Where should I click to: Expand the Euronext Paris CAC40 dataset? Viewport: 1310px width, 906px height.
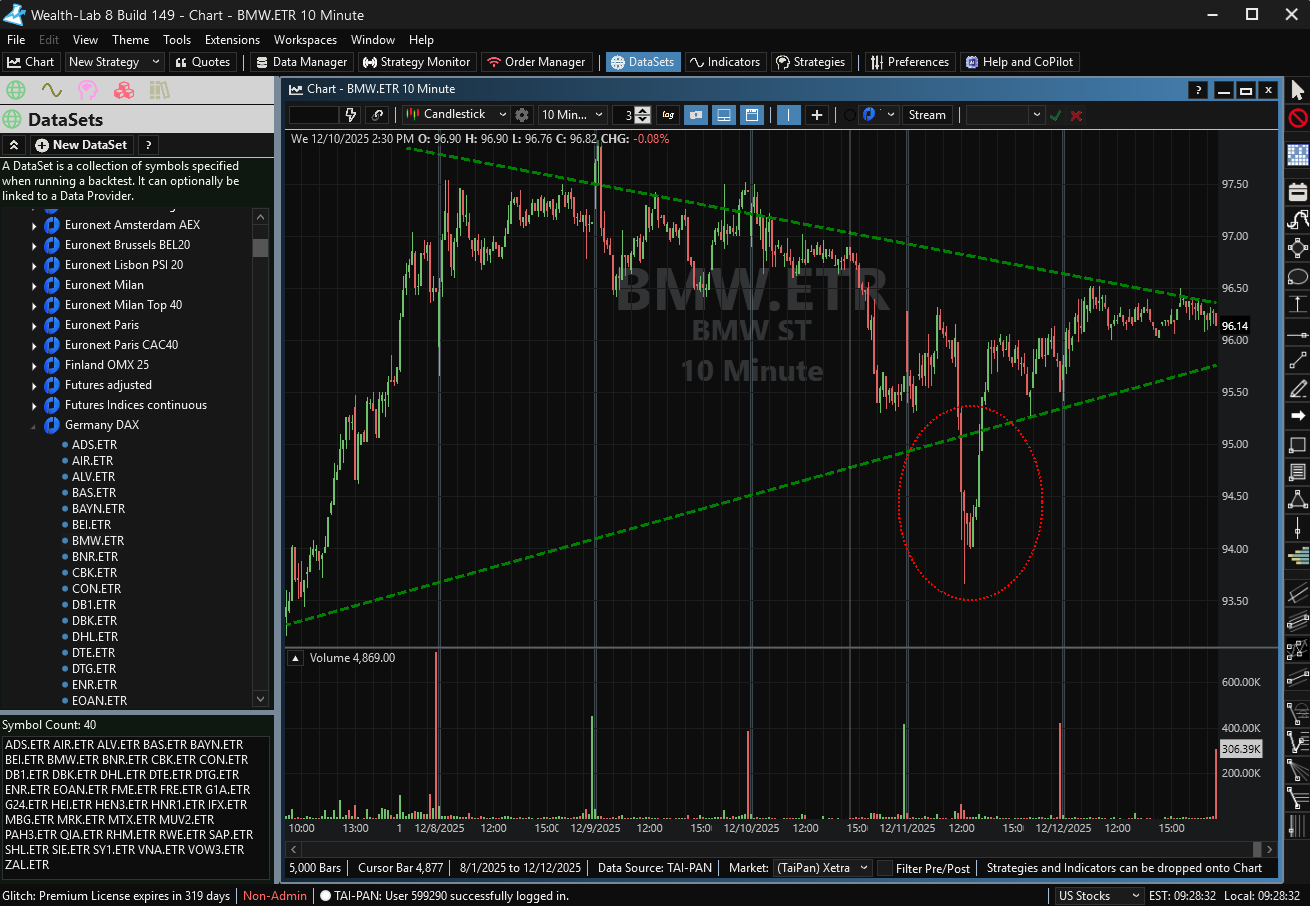(x=34, y=345)
